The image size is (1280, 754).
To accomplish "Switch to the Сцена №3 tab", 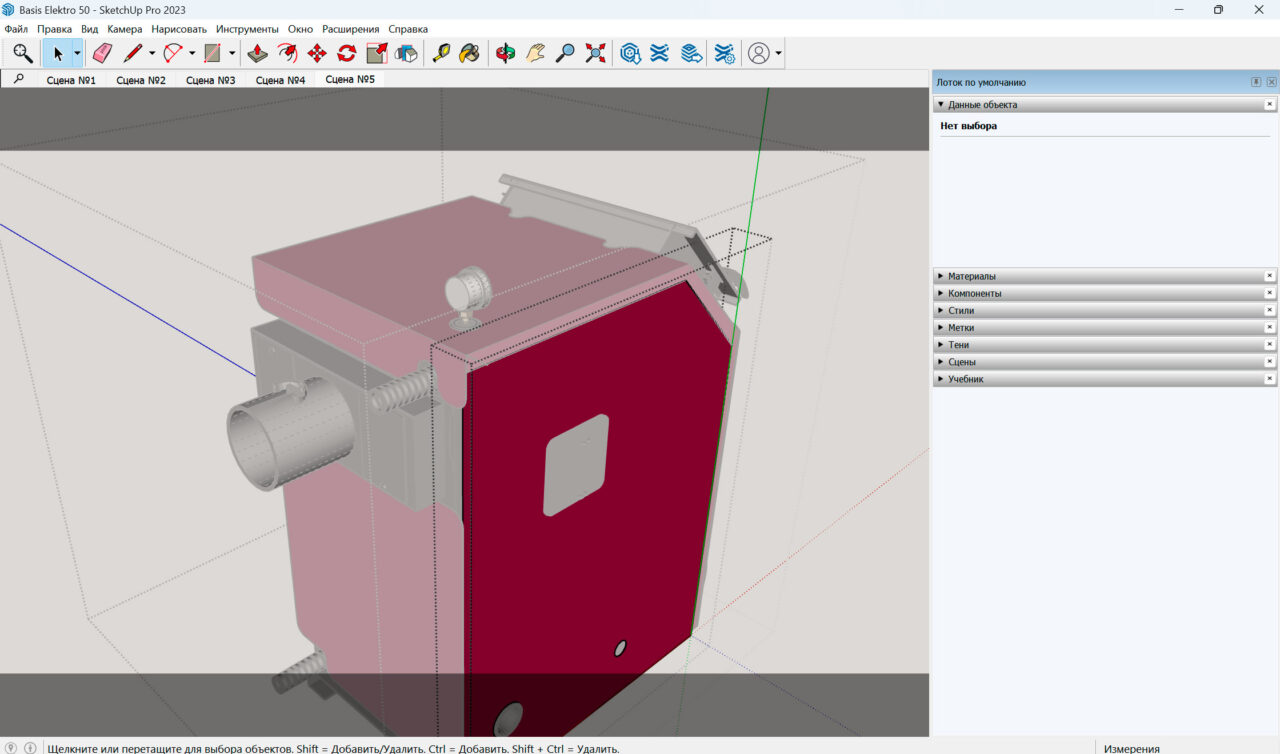I will pyautogui.click(x=211, y=80).
